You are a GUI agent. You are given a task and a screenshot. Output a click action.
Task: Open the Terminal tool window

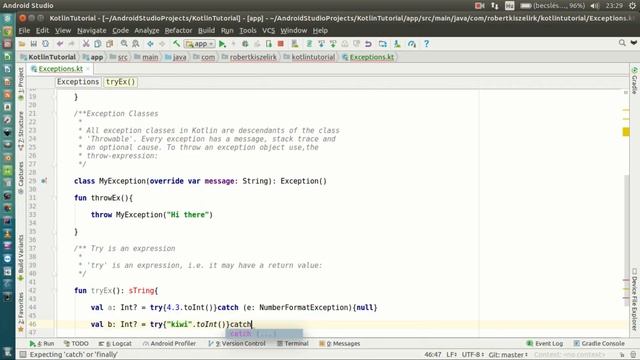[293, 344]
